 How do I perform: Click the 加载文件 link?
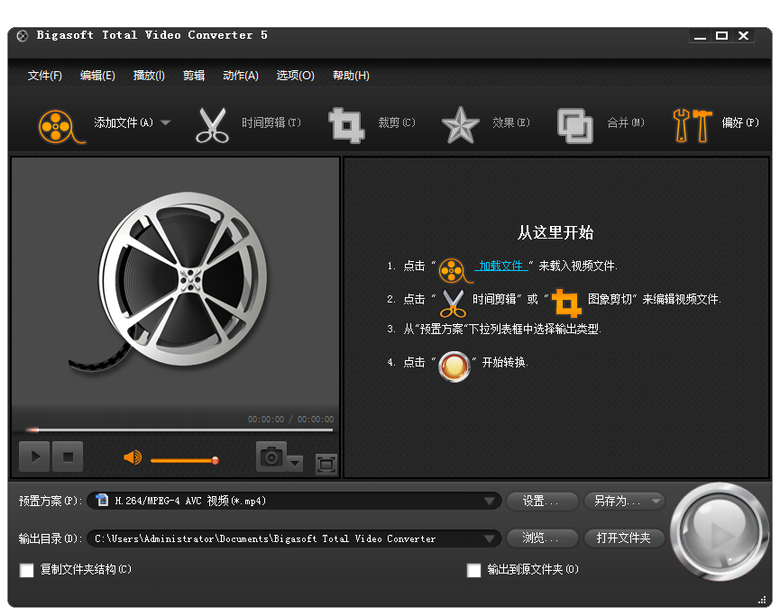point(501,266)
